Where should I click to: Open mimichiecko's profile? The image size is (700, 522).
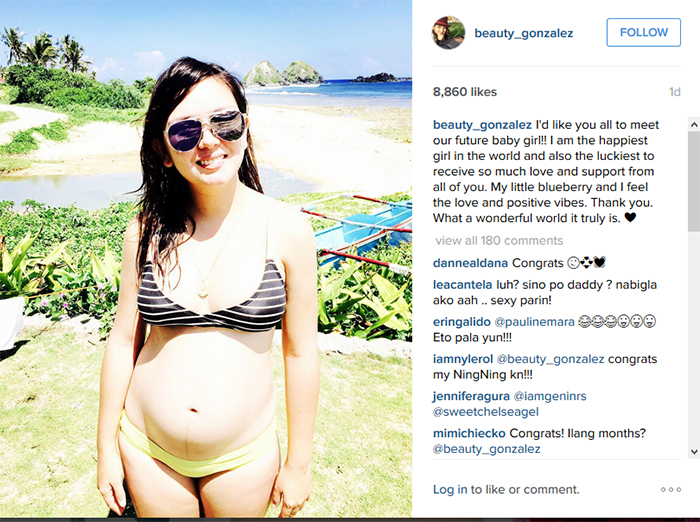(469, 433)
